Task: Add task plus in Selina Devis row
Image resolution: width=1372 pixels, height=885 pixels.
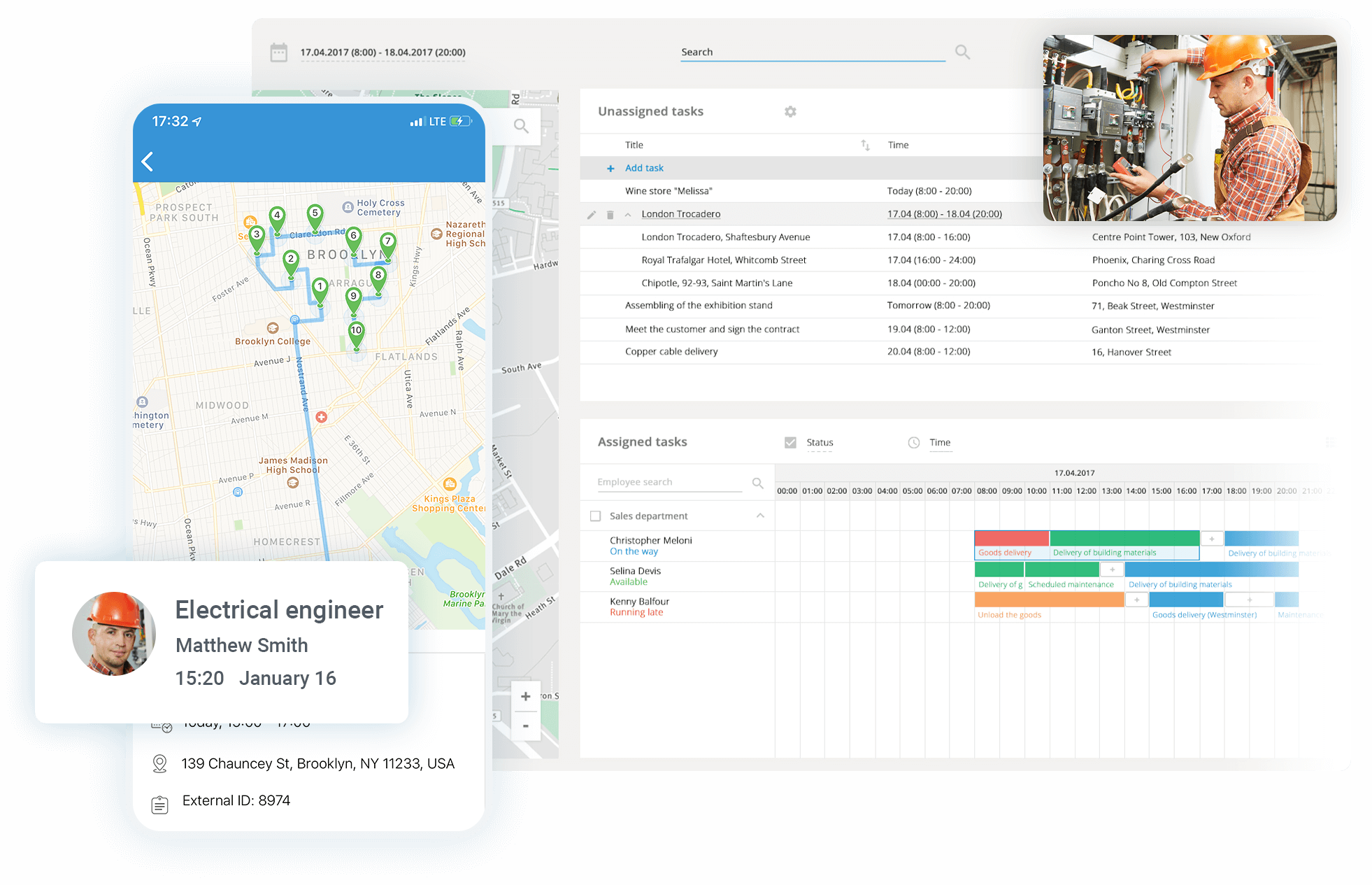Action: tap(1112, 569)
